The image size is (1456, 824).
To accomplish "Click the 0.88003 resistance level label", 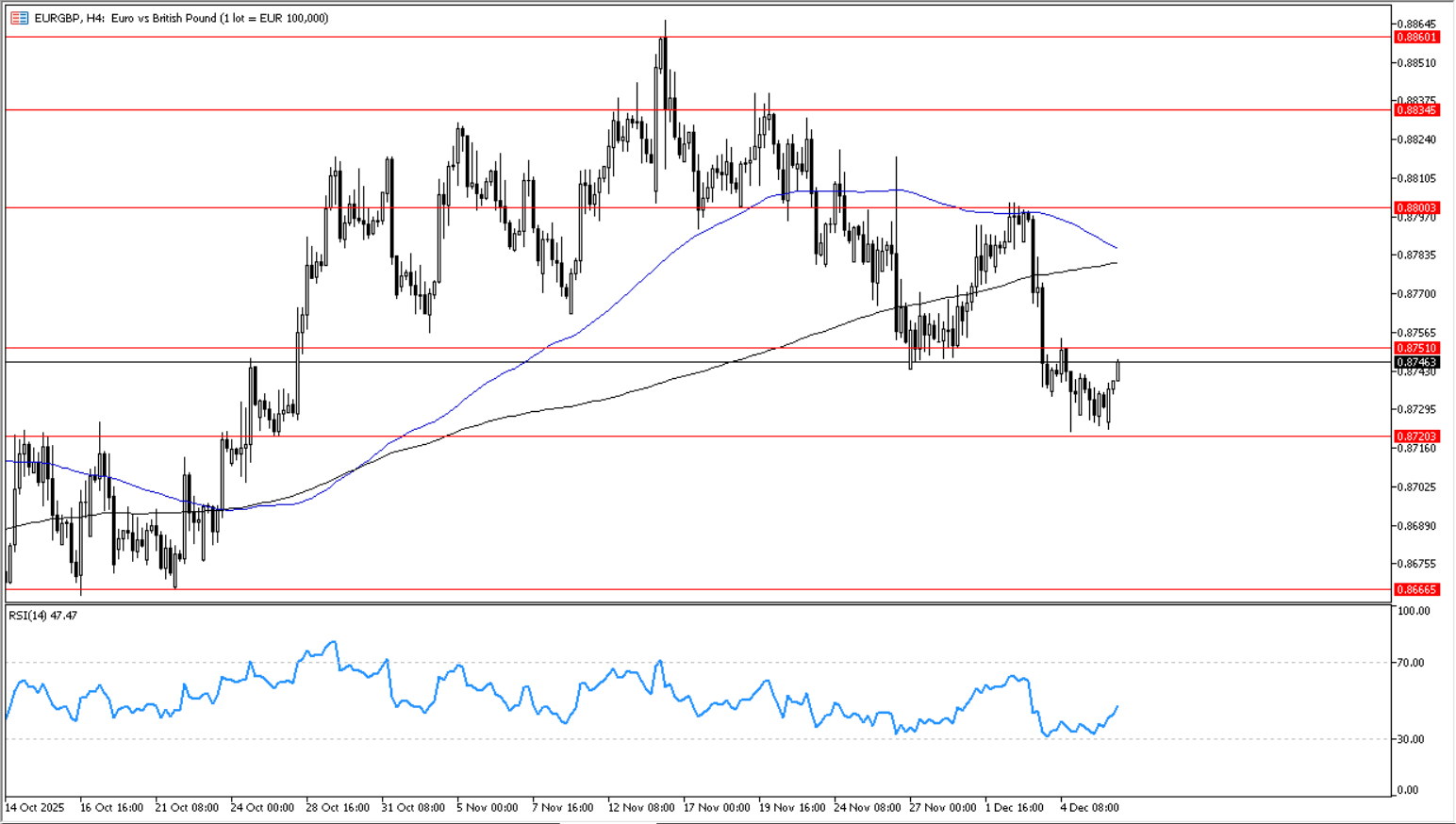I will tap(1415, 207).
